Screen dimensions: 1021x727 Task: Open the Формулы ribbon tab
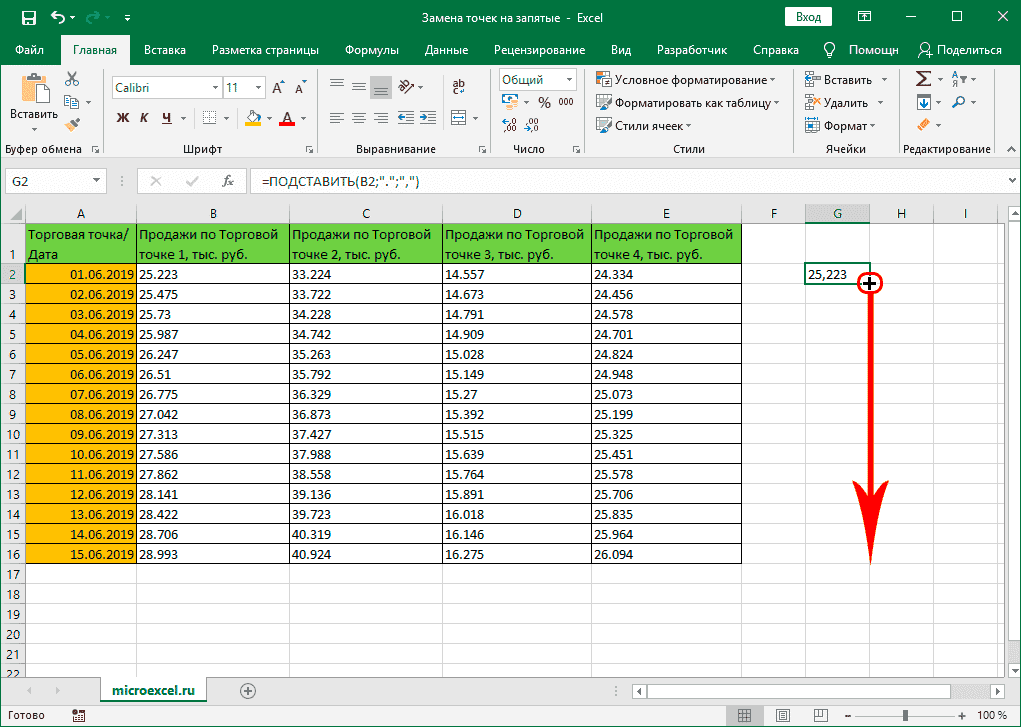[371, 50]
